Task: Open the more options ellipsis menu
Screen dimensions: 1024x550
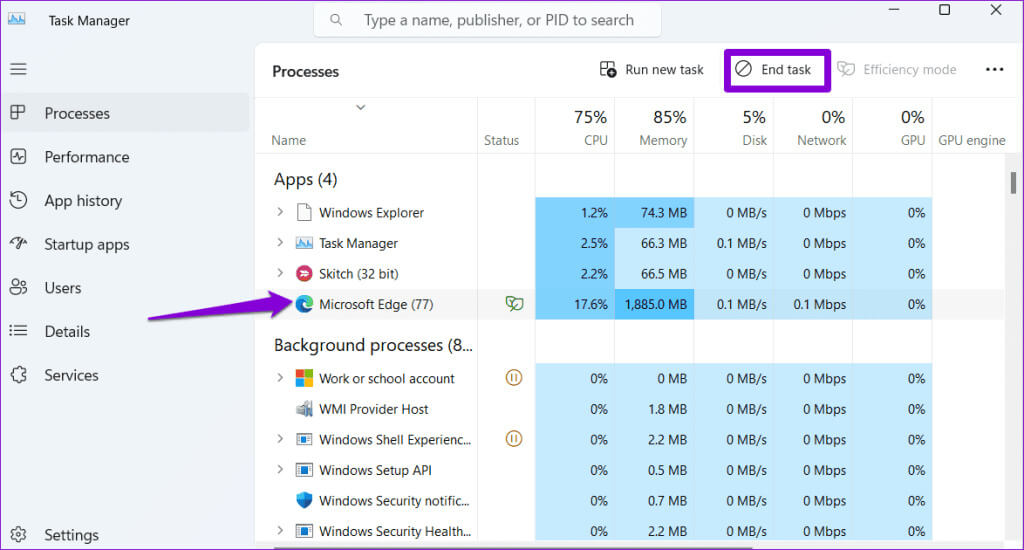Action: click(994, 70)
